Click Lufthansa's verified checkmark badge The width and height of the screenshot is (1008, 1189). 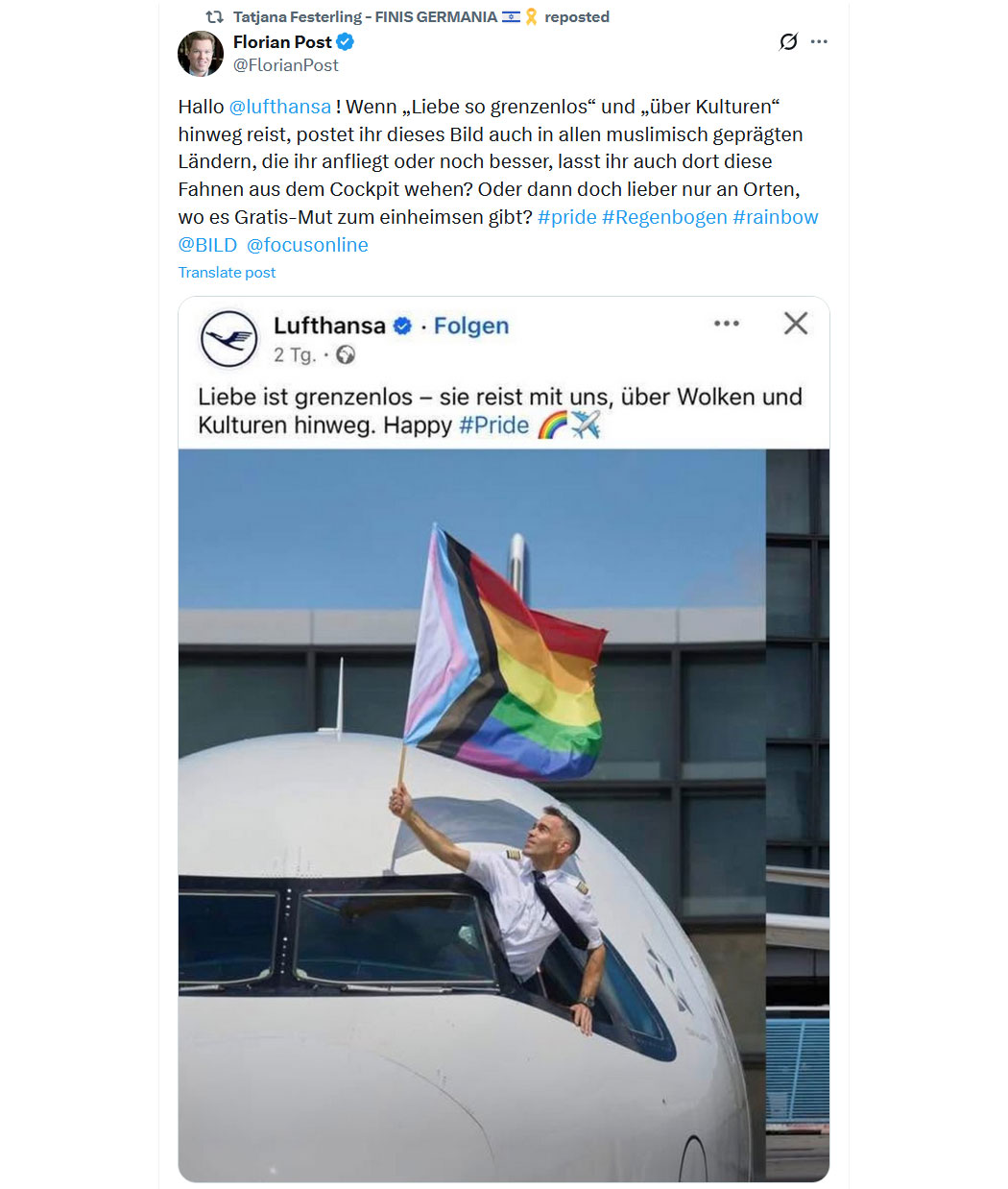click(403, 326)
